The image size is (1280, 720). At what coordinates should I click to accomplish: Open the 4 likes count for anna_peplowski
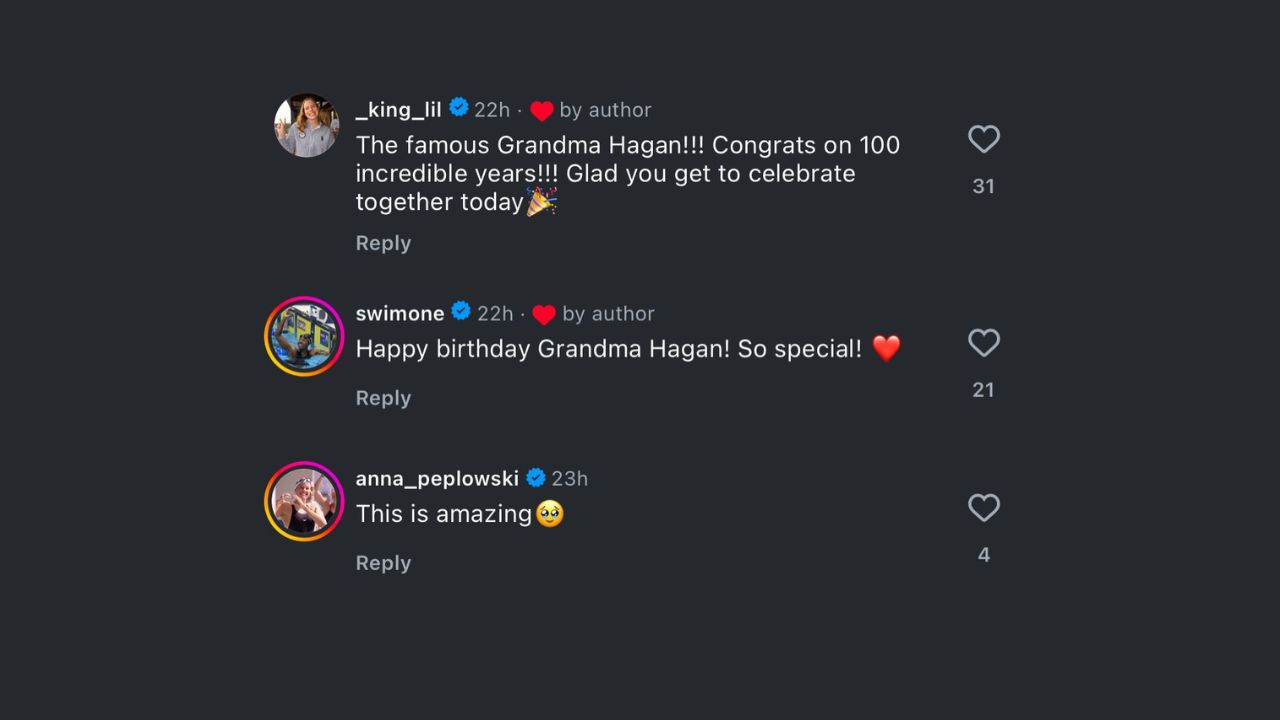984,555
